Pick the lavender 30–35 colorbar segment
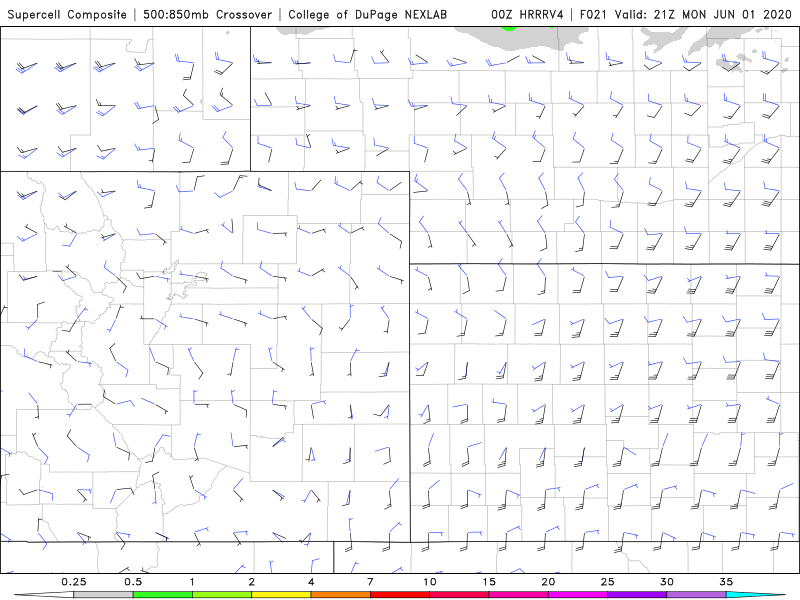Image resolution: width=800 pixels, height=600 pixels. [x=696, y=595]
